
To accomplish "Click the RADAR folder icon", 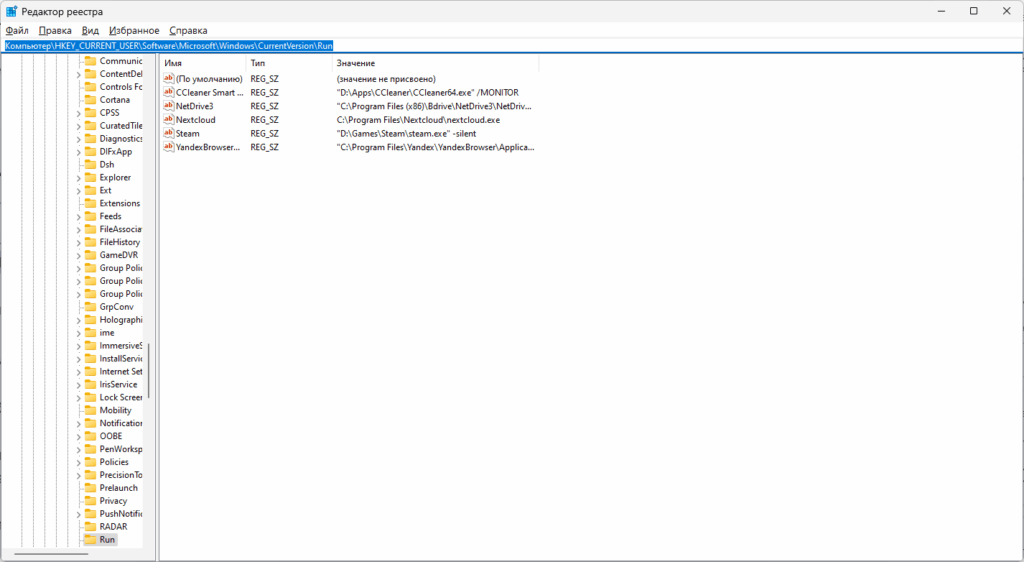I will (x=90, y=527).
